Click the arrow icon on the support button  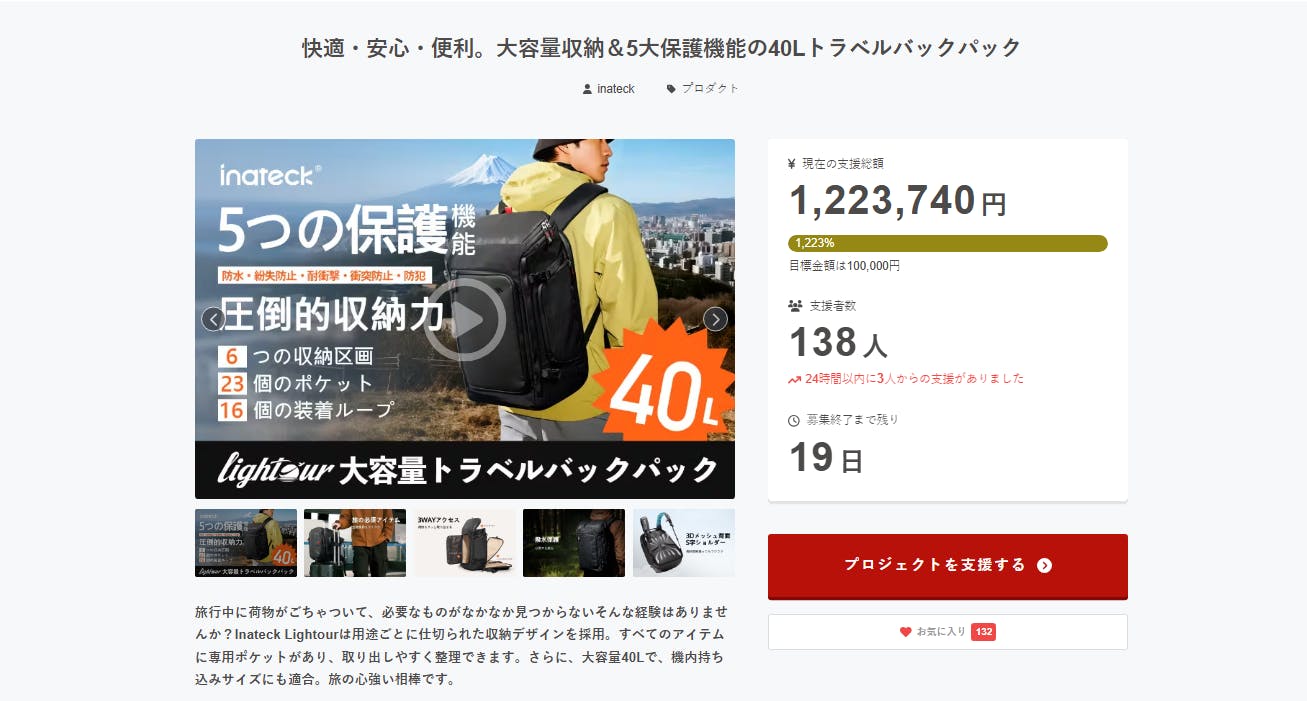(1044, 565)
